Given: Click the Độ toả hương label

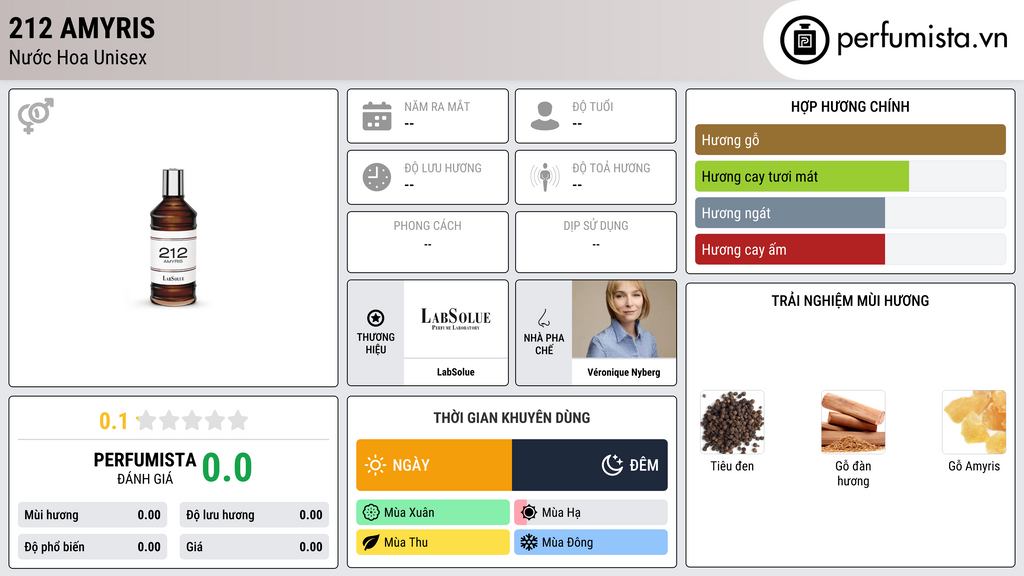Looking at the screenshot, I should pos(611,168).
